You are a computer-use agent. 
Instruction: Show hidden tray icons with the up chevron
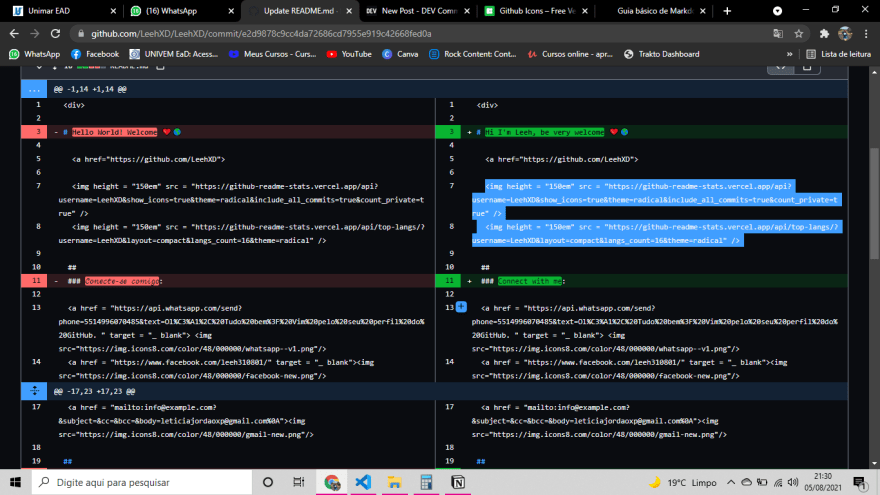[x=731, y=482]
